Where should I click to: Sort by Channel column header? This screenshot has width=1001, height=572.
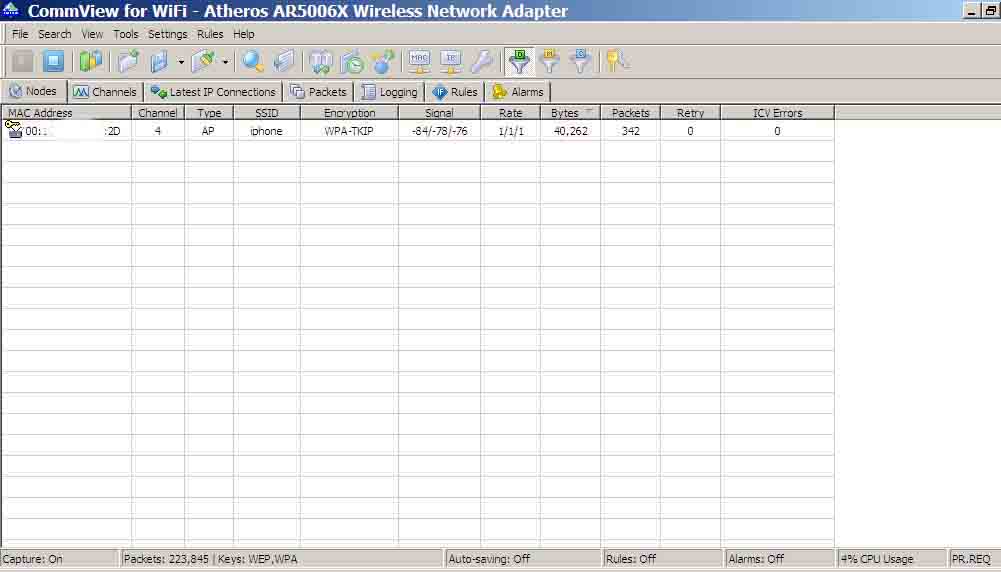(158, 113)
